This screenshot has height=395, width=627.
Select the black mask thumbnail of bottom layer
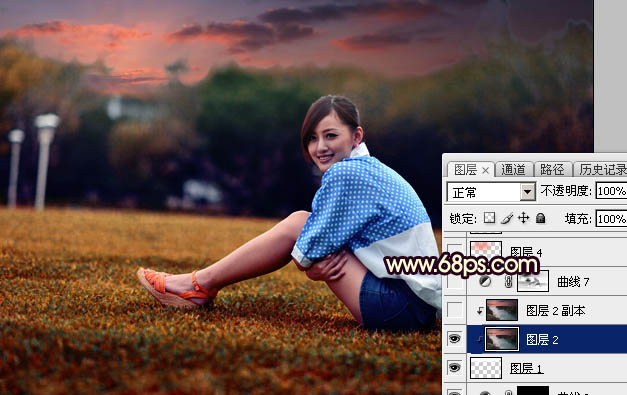click(533, 391)
